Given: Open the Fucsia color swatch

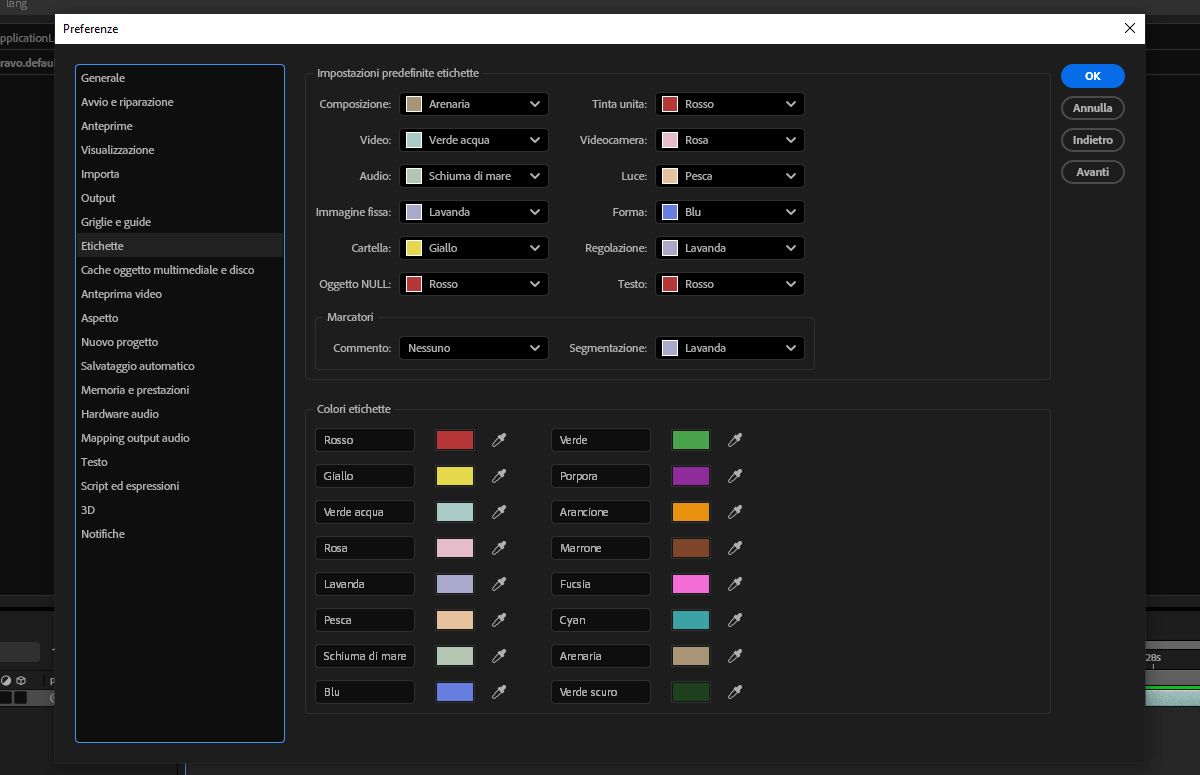Looking at the screenshot, I should click(x=691, y=584).
